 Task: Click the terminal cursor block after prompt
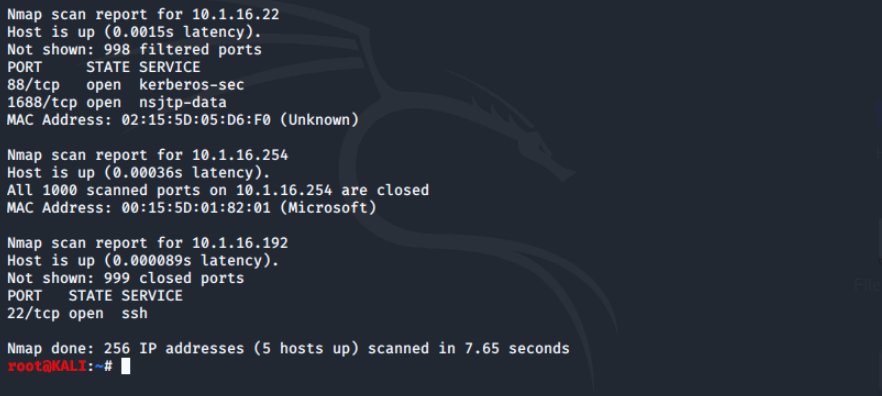[126, 366]
